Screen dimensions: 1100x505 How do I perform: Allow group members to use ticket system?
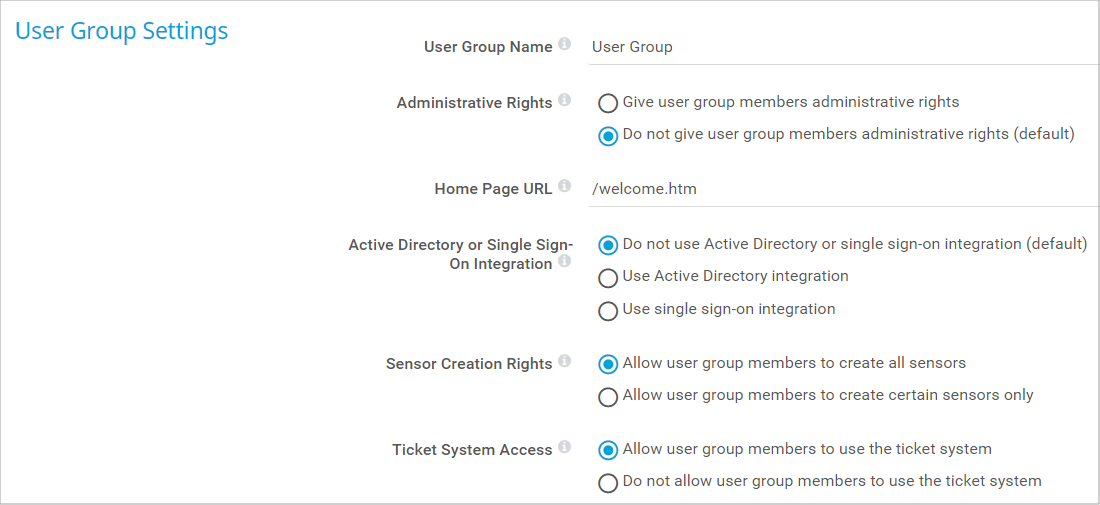(x=607, y=450)
